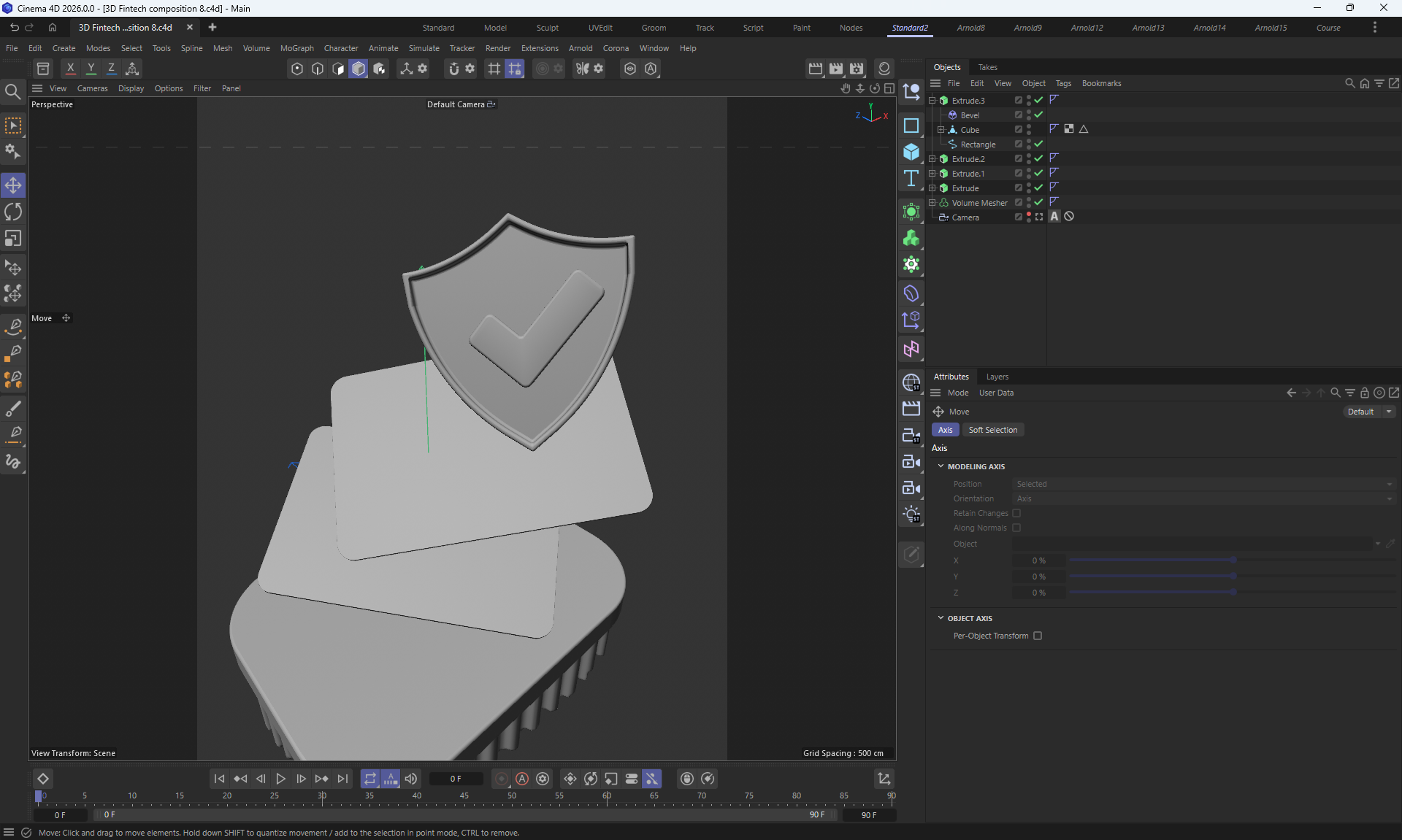
Task: Activate the Move tool icon
Action: tap(13, 185)
